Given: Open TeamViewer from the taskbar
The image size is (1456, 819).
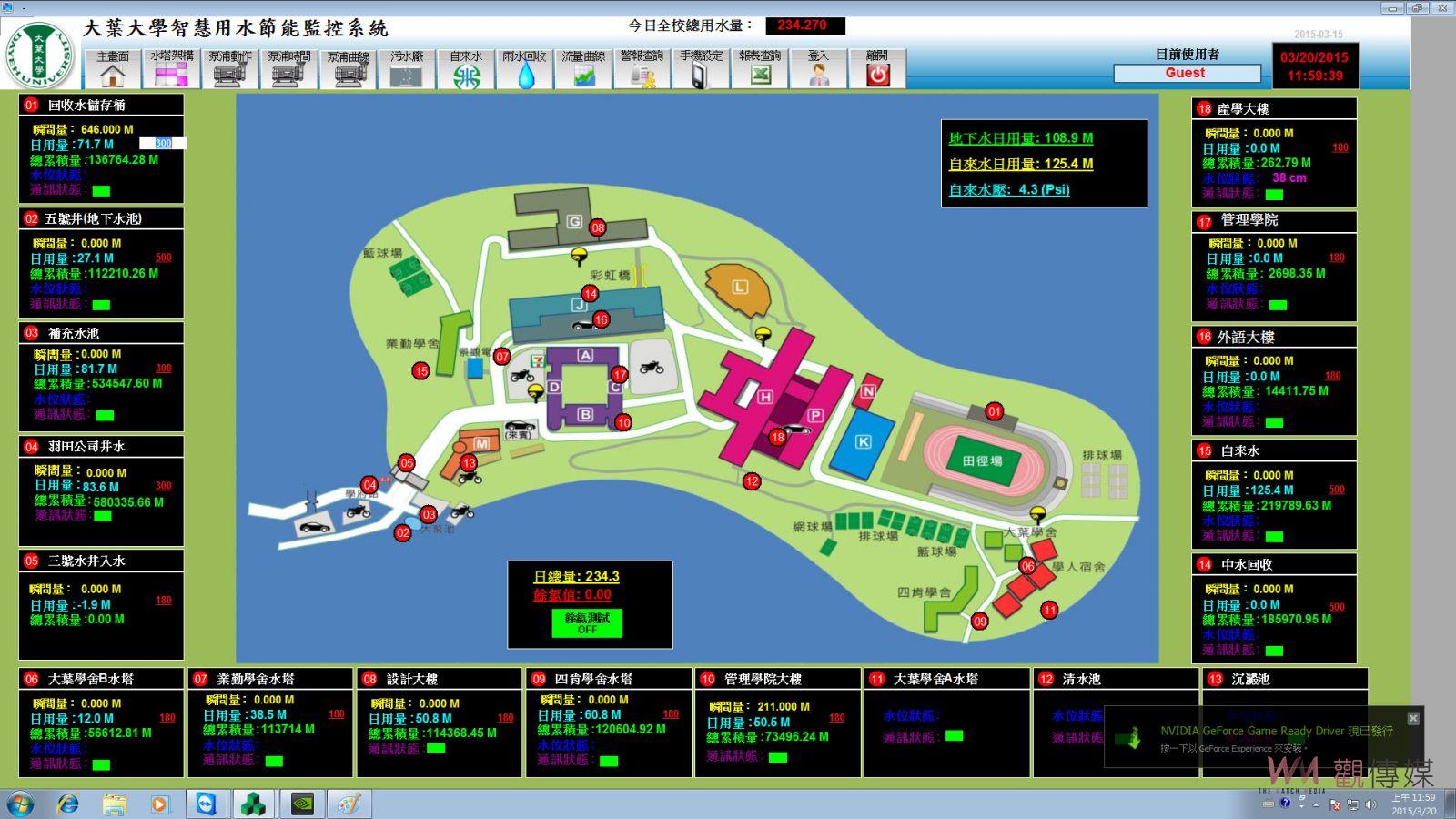Looking at the screenshot, I should (207, 804).
